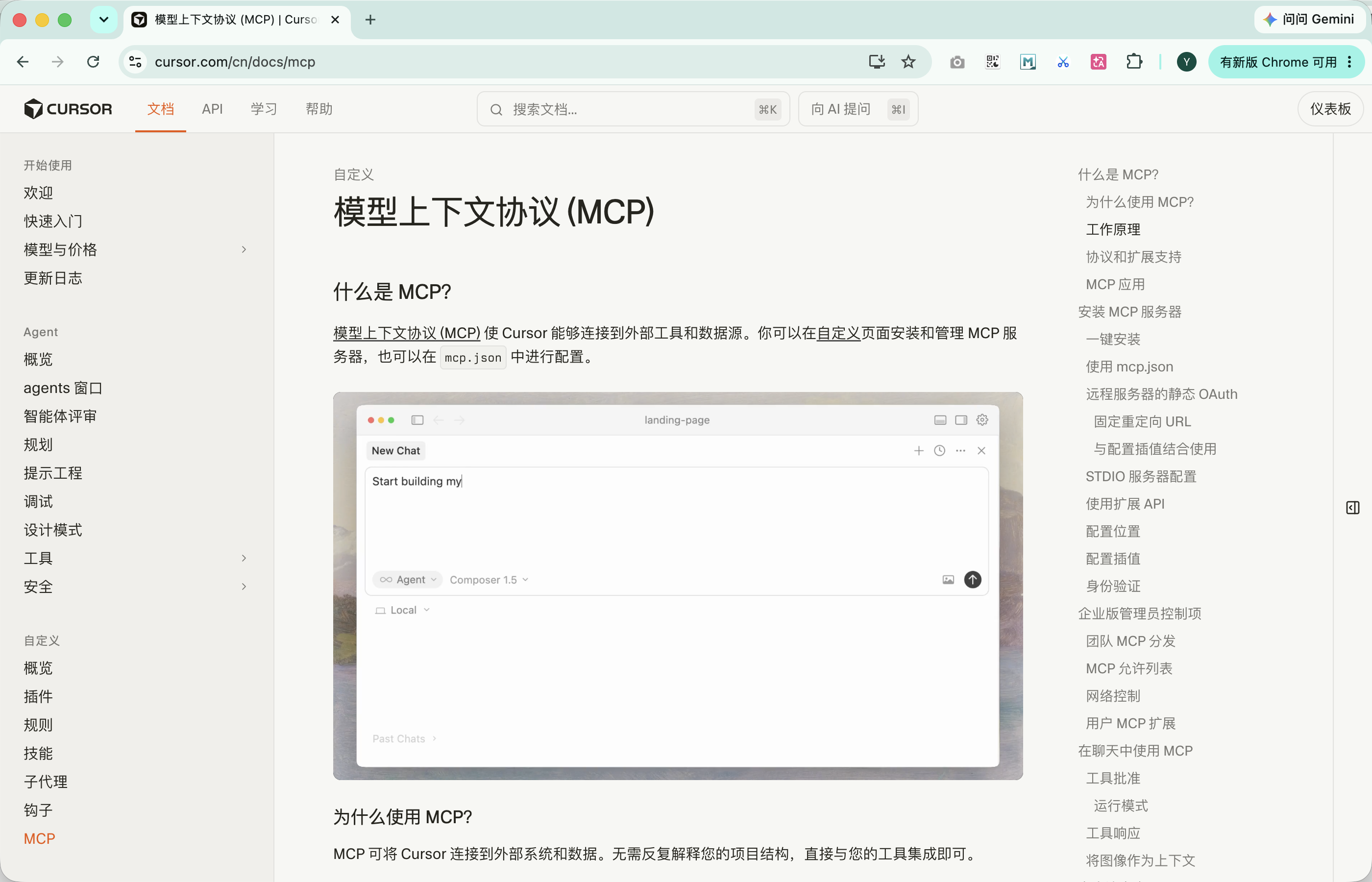The height and width of the screenshot is (882, 1372).
Task: Click the 仪表板 button
Action: tap(1330, 109)
